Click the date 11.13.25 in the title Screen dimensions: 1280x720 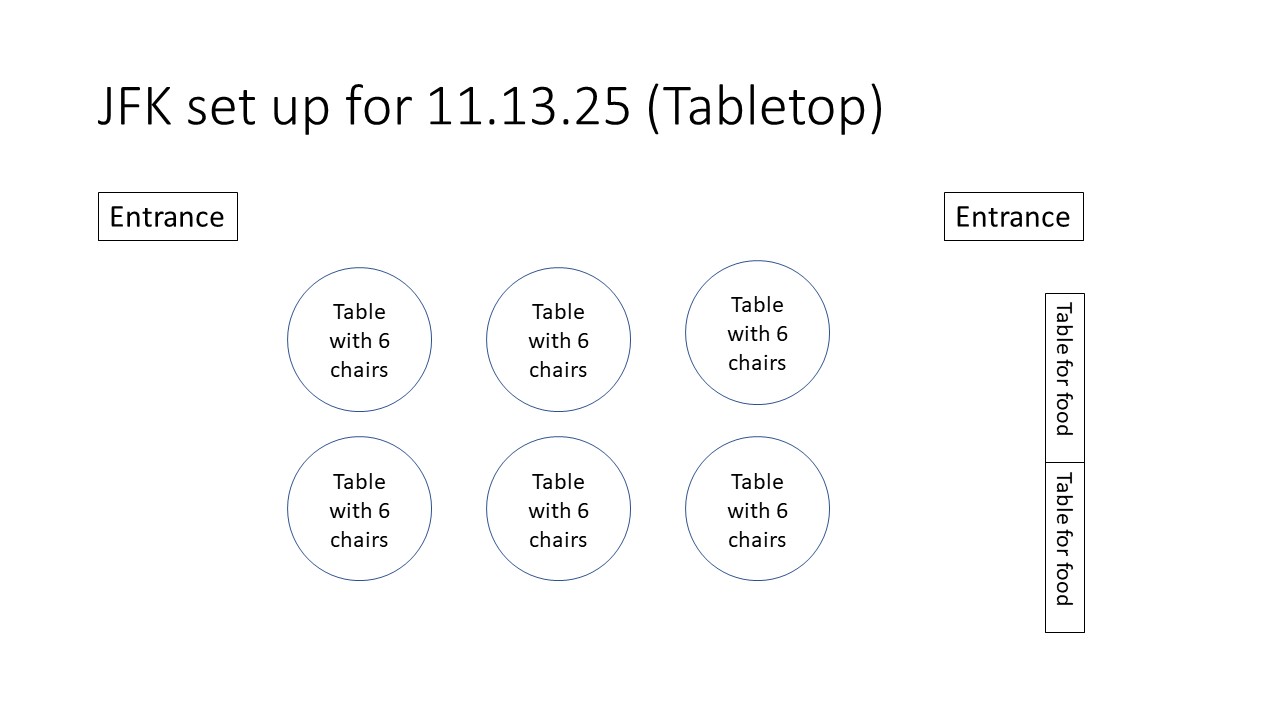coord(529,108)
